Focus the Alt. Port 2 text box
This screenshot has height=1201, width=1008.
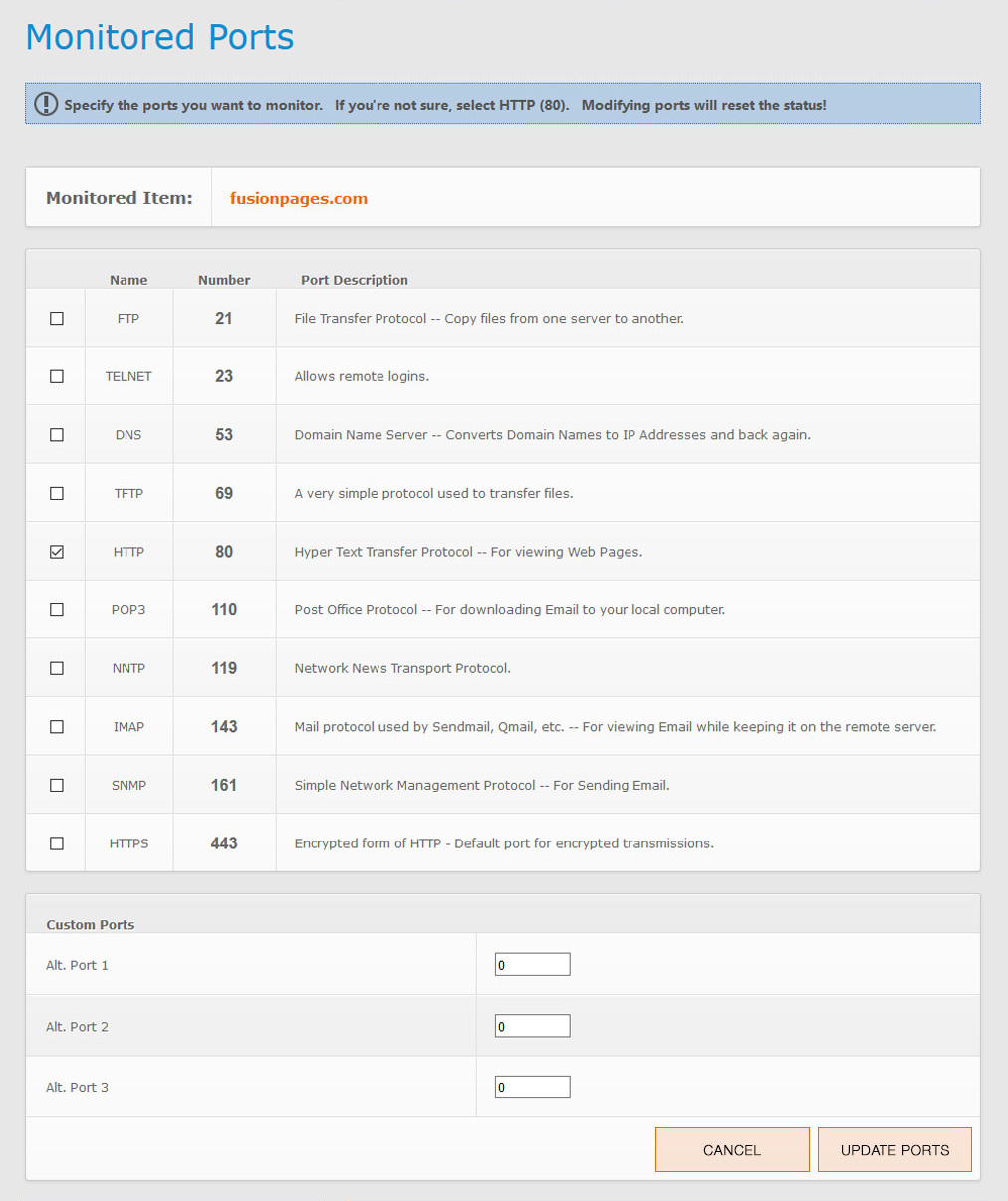[532, 1026]
